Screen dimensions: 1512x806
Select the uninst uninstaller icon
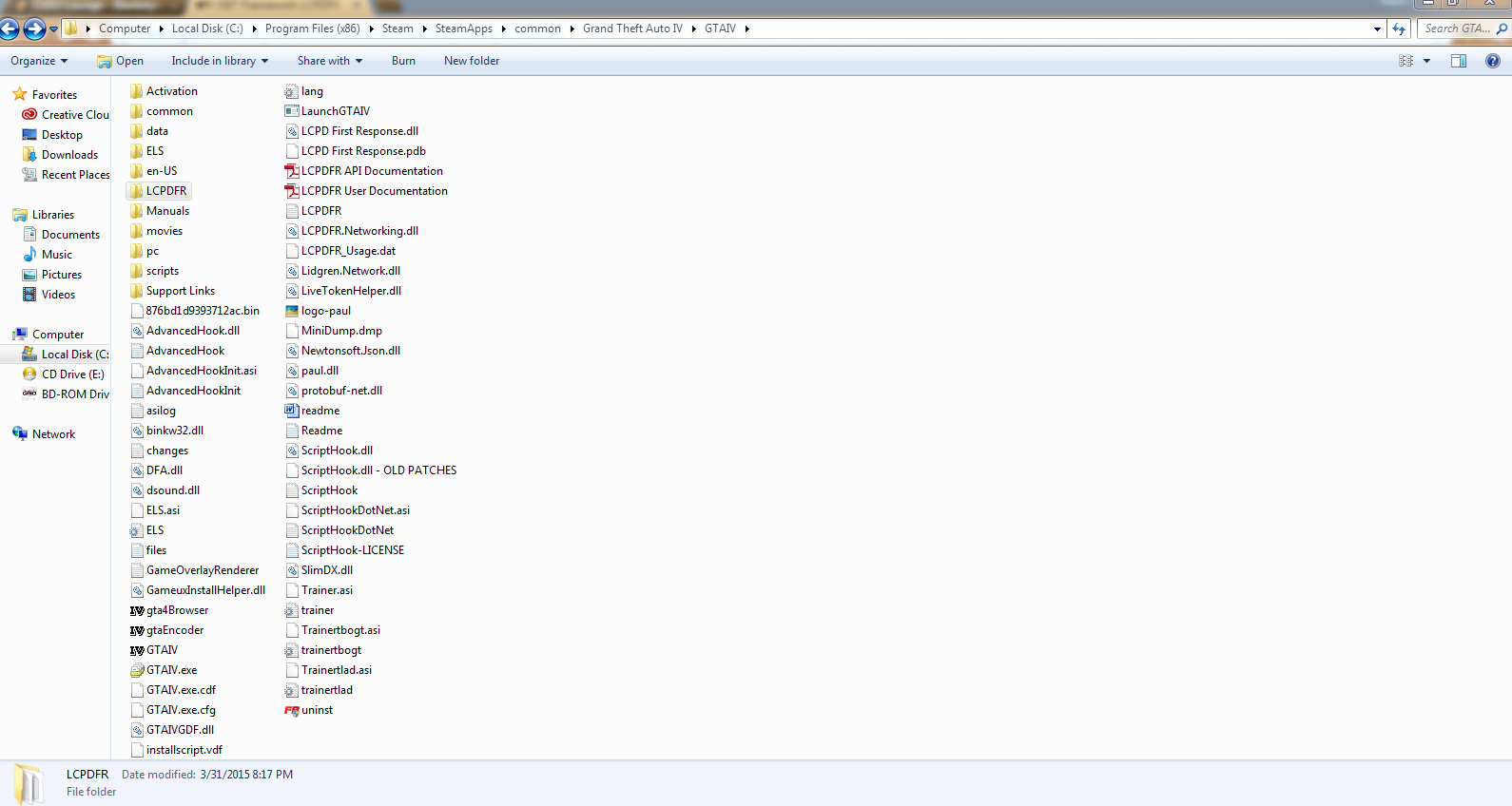click(x=292, y=710)
